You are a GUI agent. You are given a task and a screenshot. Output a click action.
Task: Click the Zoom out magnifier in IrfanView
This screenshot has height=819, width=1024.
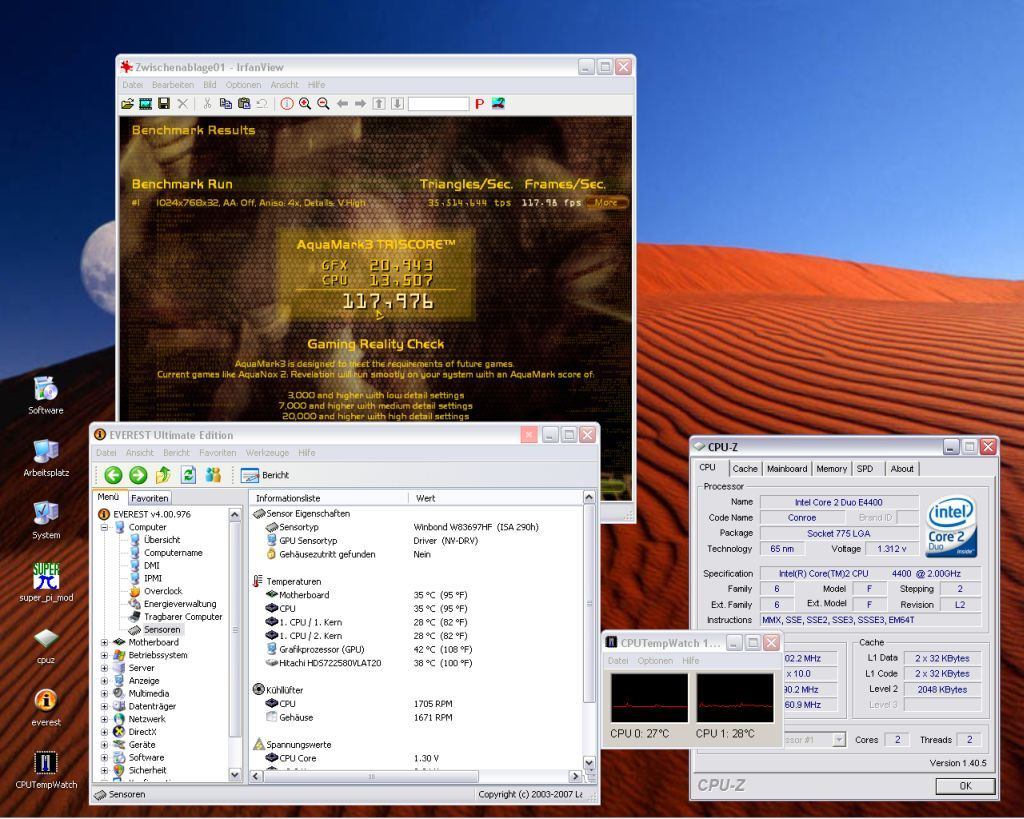(323, 104)
